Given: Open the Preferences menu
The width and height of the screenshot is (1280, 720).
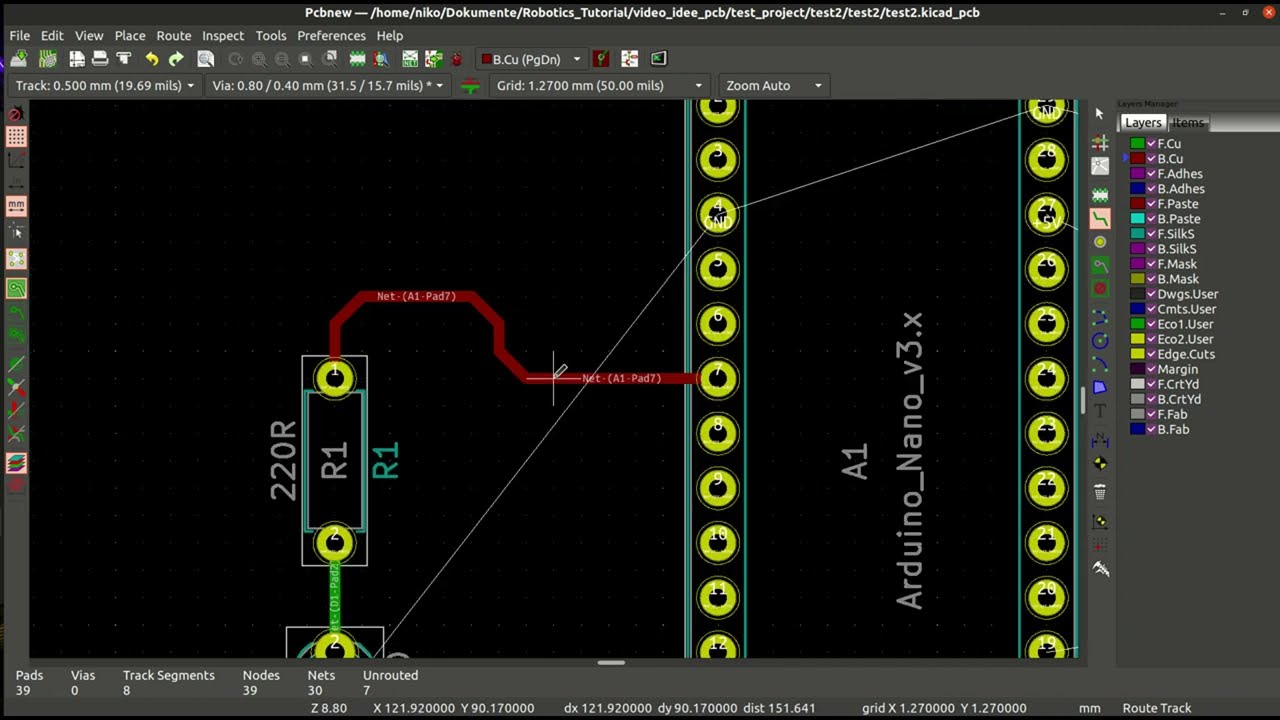Looking at the screenshot, I should coord(331,35).
